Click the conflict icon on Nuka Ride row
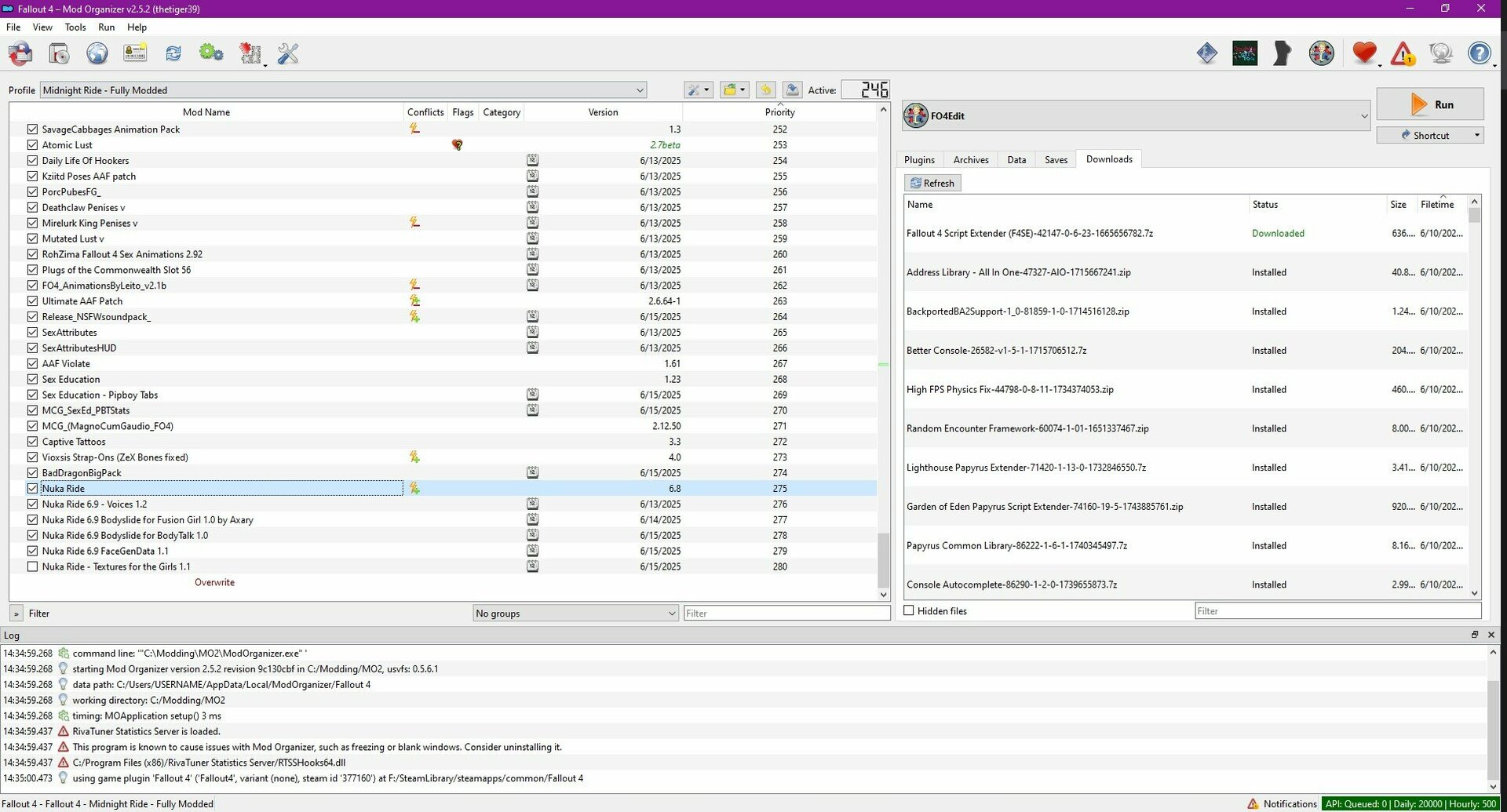The width and height of the screenshot is (1507, 812). (414, 489)
